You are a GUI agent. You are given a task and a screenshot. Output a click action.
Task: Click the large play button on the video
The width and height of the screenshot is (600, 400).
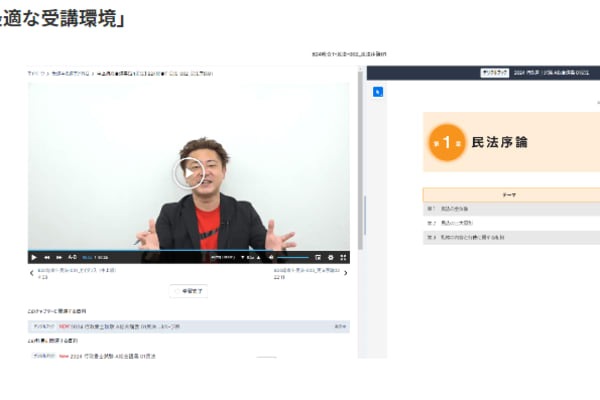[188, 172]
